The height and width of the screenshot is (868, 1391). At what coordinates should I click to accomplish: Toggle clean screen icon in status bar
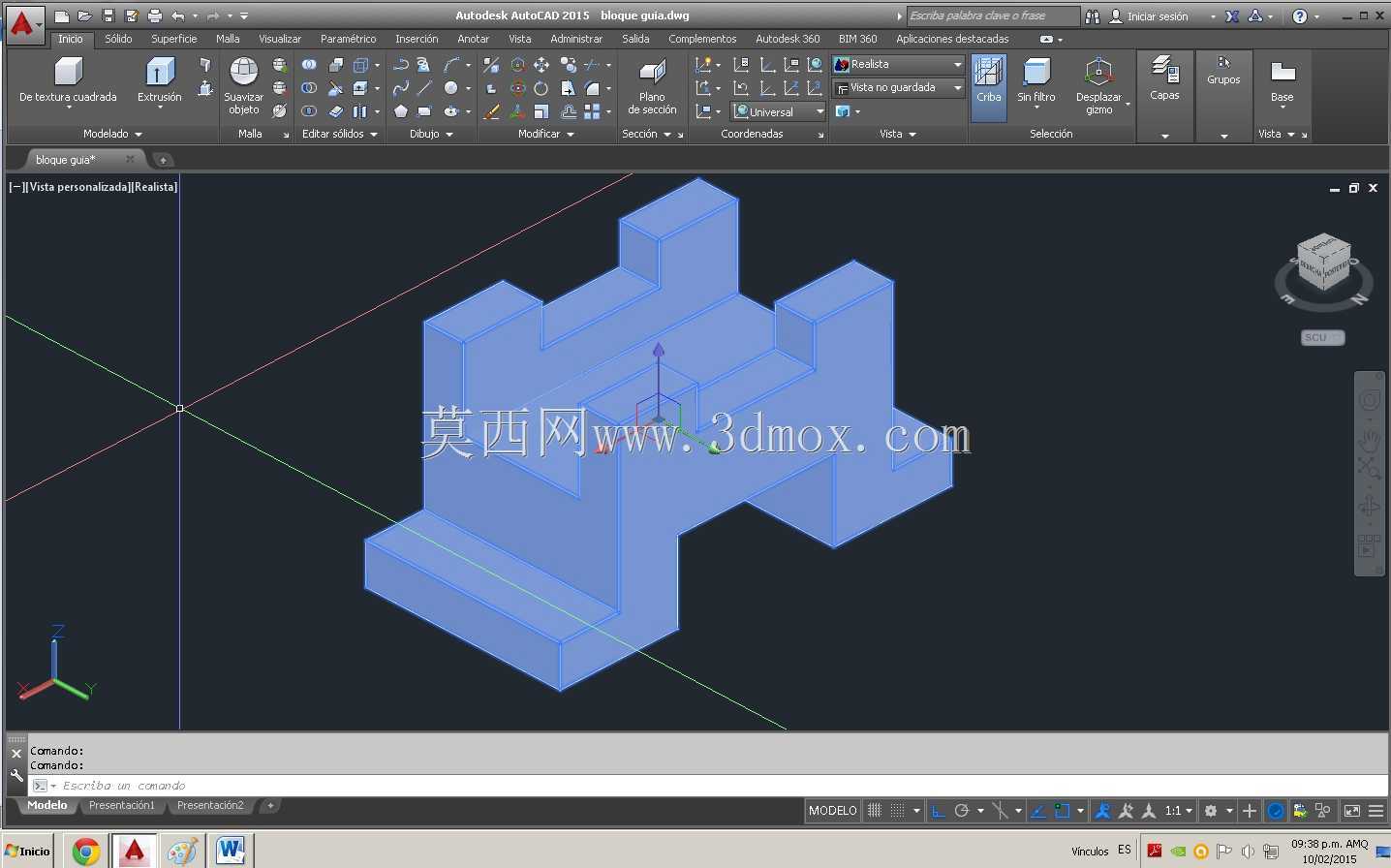pos(1352,811)
